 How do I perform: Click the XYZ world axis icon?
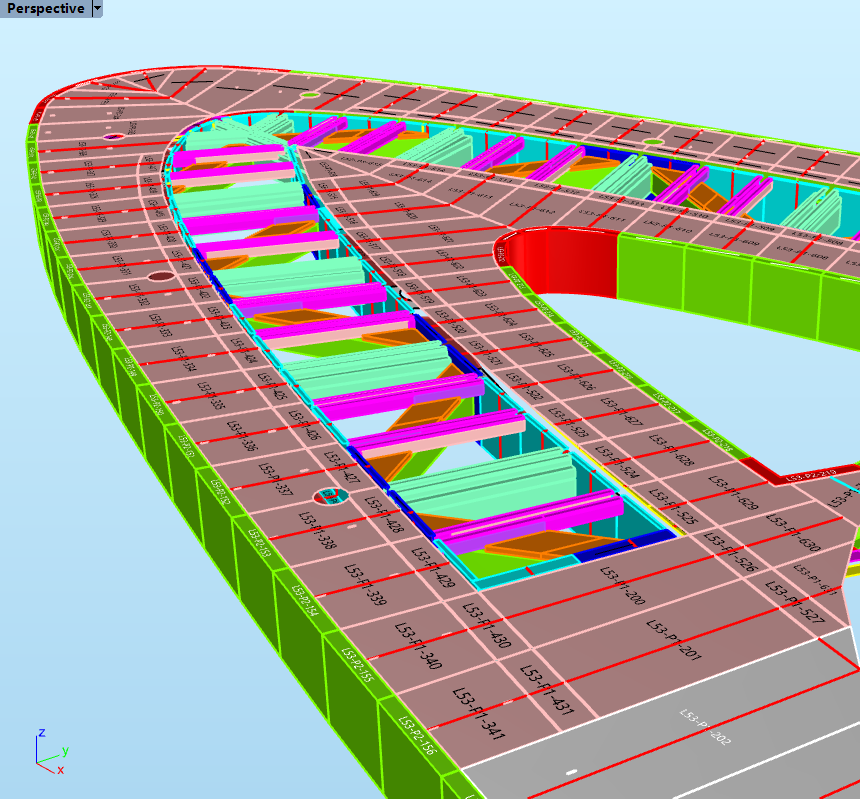49,752
